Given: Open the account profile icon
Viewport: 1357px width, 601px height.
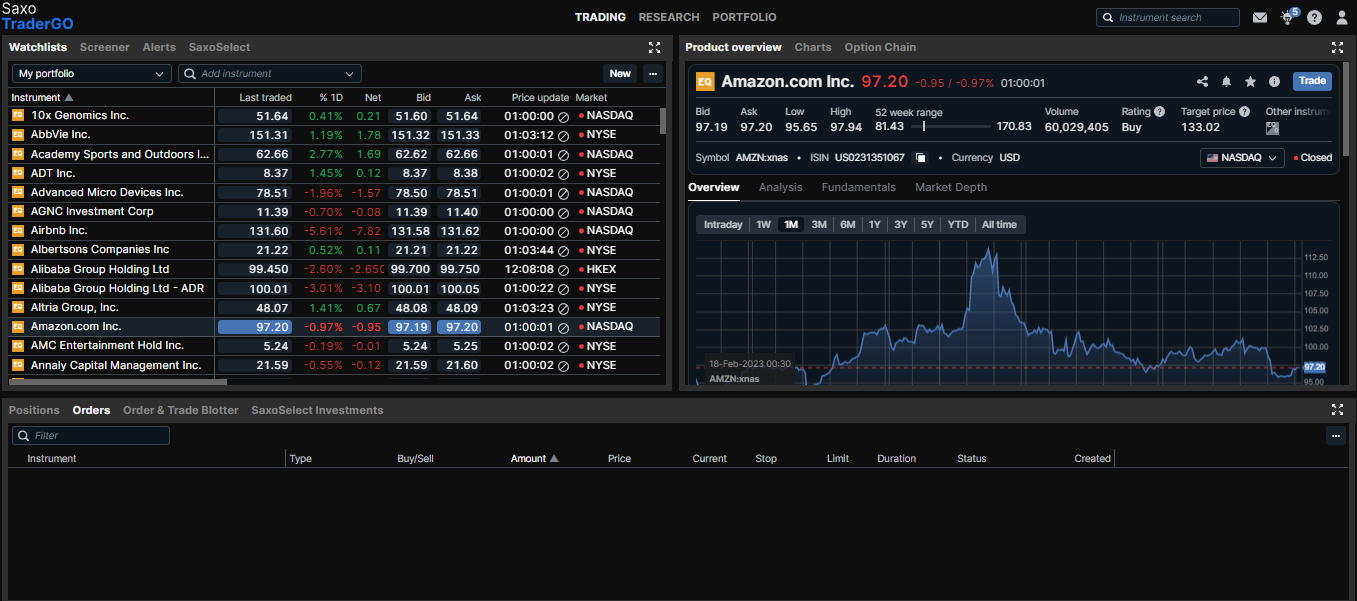Looking at the screenshot, I should (1341, 17).
